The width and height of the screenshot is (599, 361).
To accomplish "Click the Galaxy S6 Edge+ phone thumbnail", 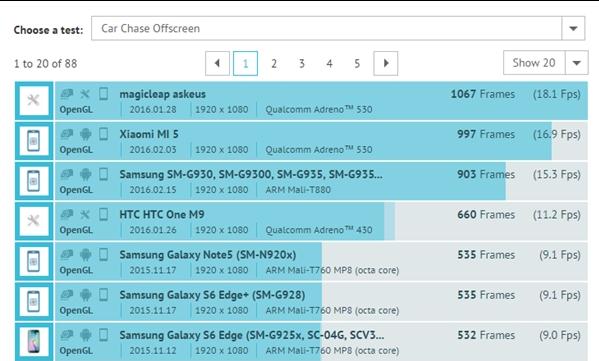I will 34,301.
